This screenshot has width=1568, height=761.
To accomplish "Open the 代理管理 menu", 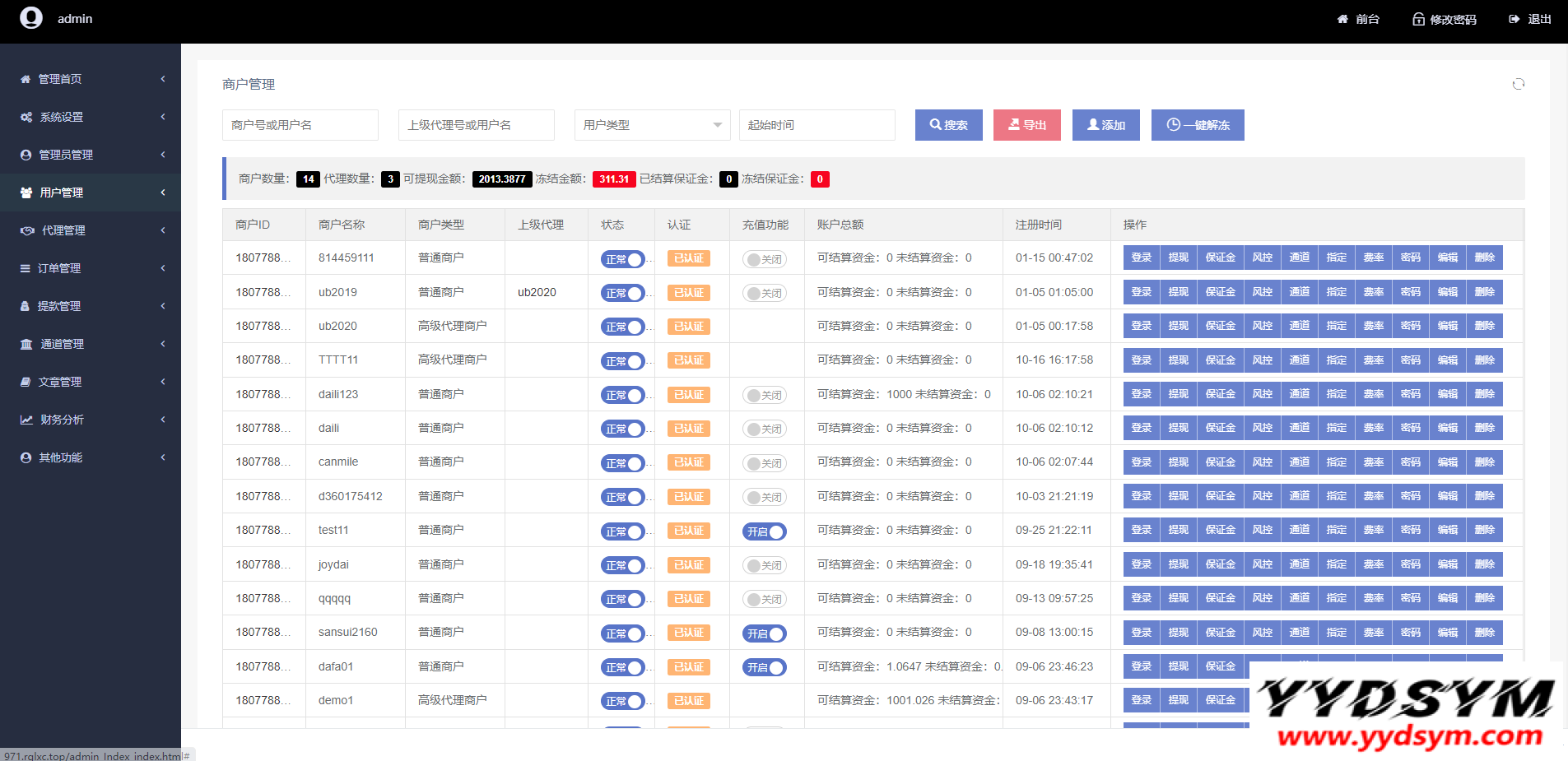I will pos(63,230).
